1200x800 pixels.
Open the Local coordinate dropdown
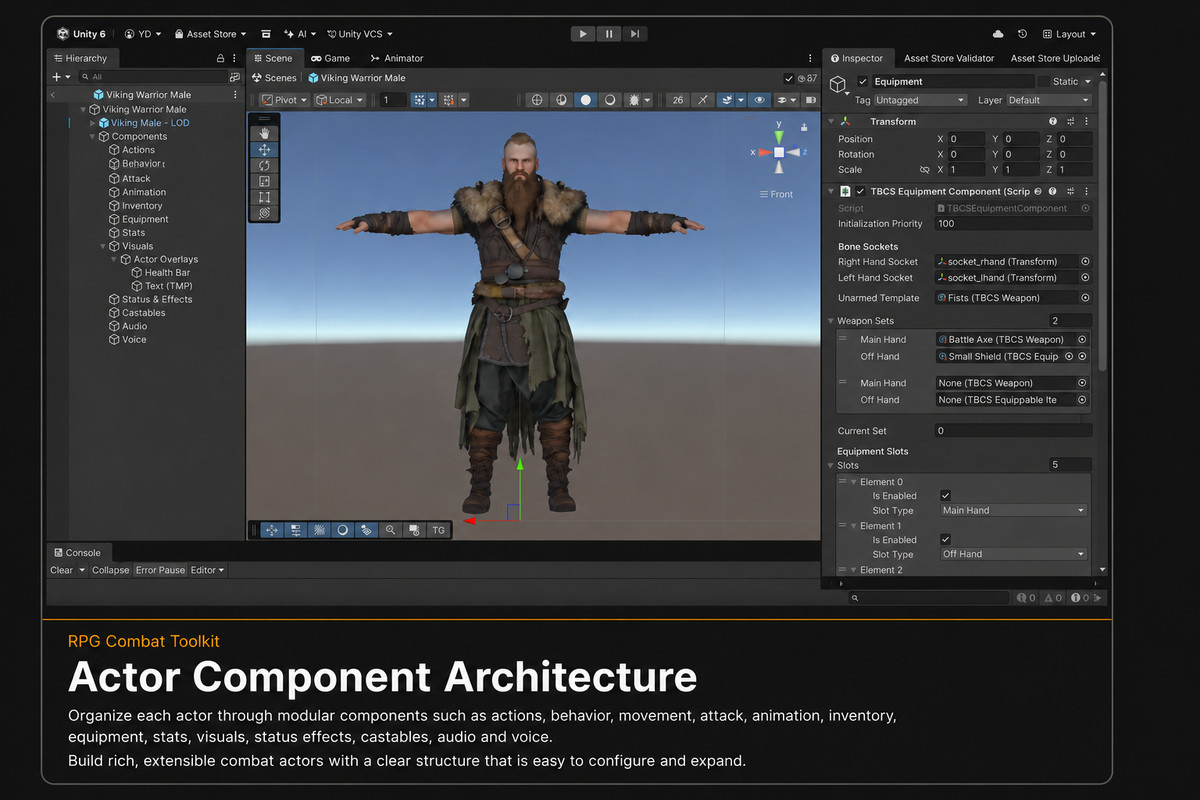pos(339,100)
